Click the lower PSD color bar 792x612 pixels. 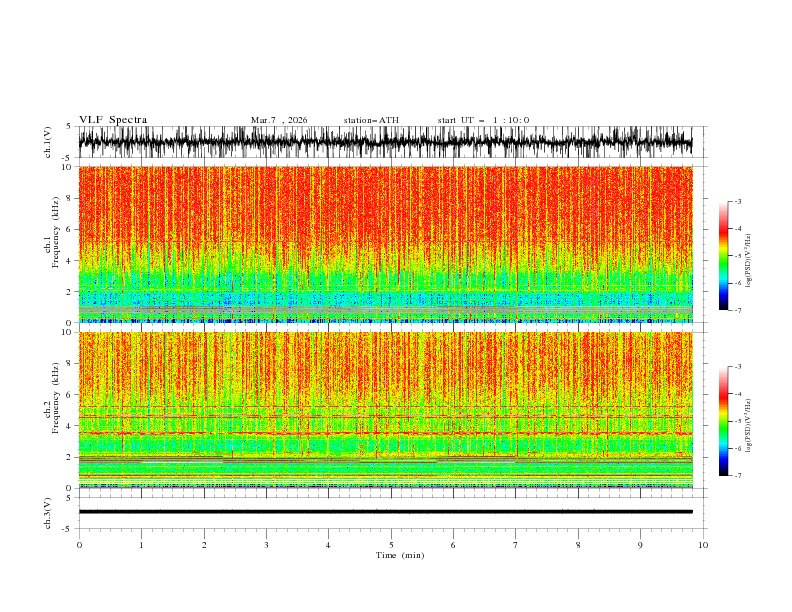point(723,421)
